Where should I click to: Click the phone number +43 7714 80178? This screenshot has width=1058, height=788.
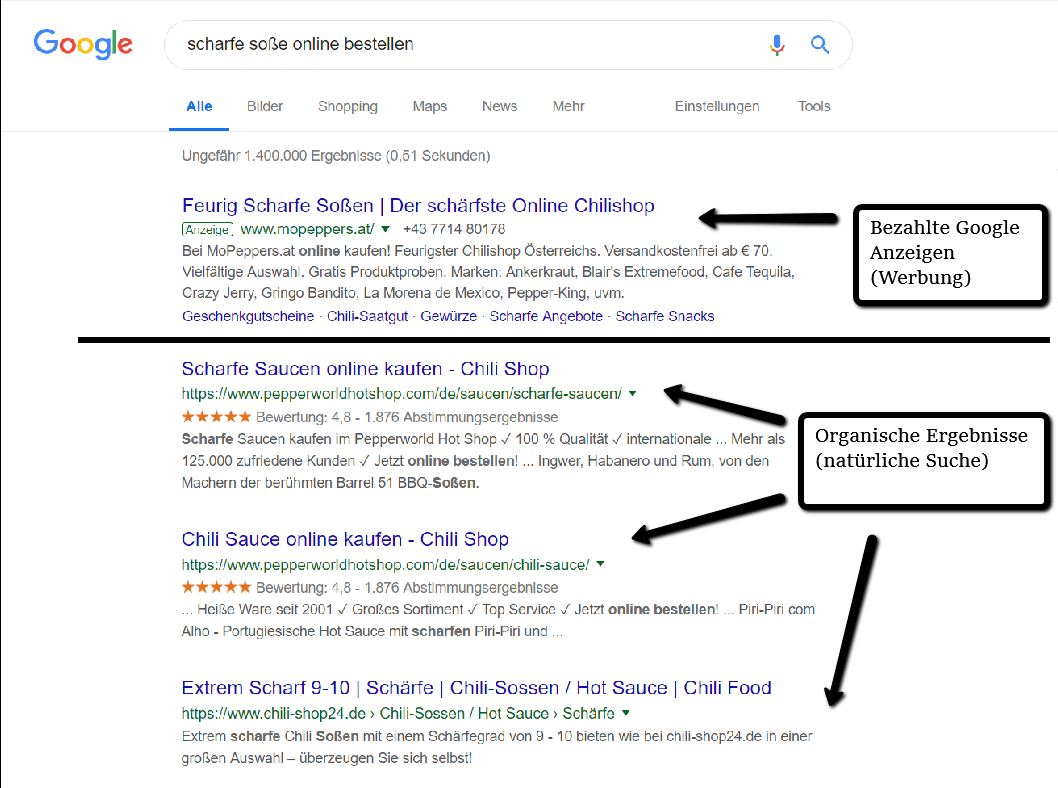pos(454,229)
